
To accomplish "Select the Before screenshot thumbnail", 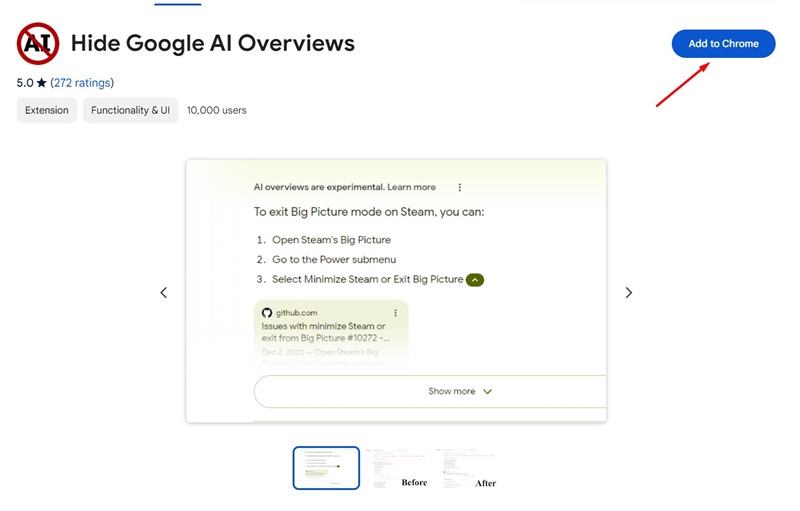I will tap(397, 468).
